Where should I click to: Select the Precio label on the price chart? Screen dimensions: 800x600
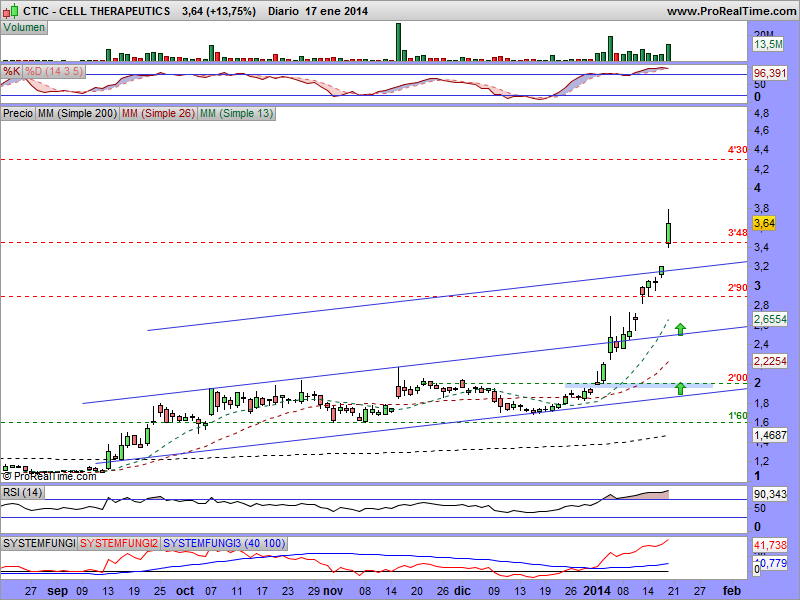pyautogui.click(x=18, y=113)
